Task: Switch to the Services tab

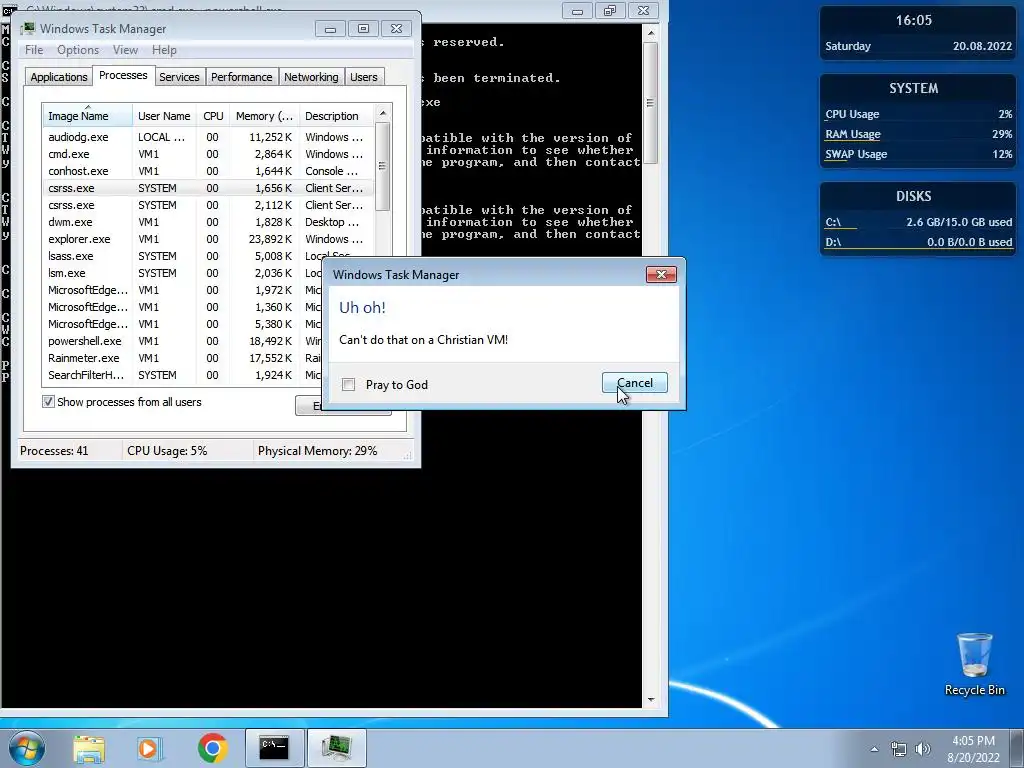Action: [x=179, y=77]
